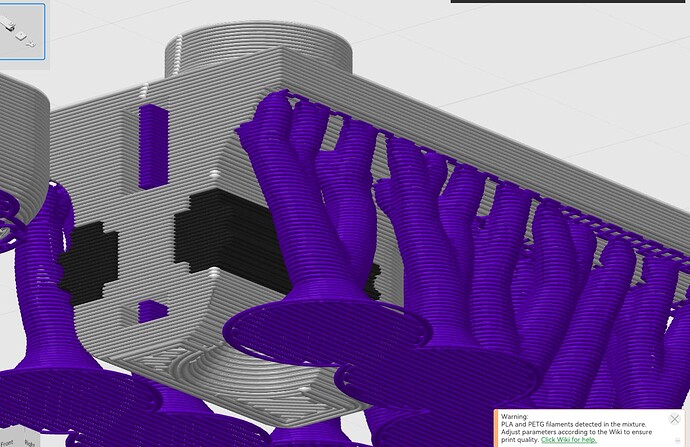Click the tall narrow purple slot on the model face

tap(152, 145)
